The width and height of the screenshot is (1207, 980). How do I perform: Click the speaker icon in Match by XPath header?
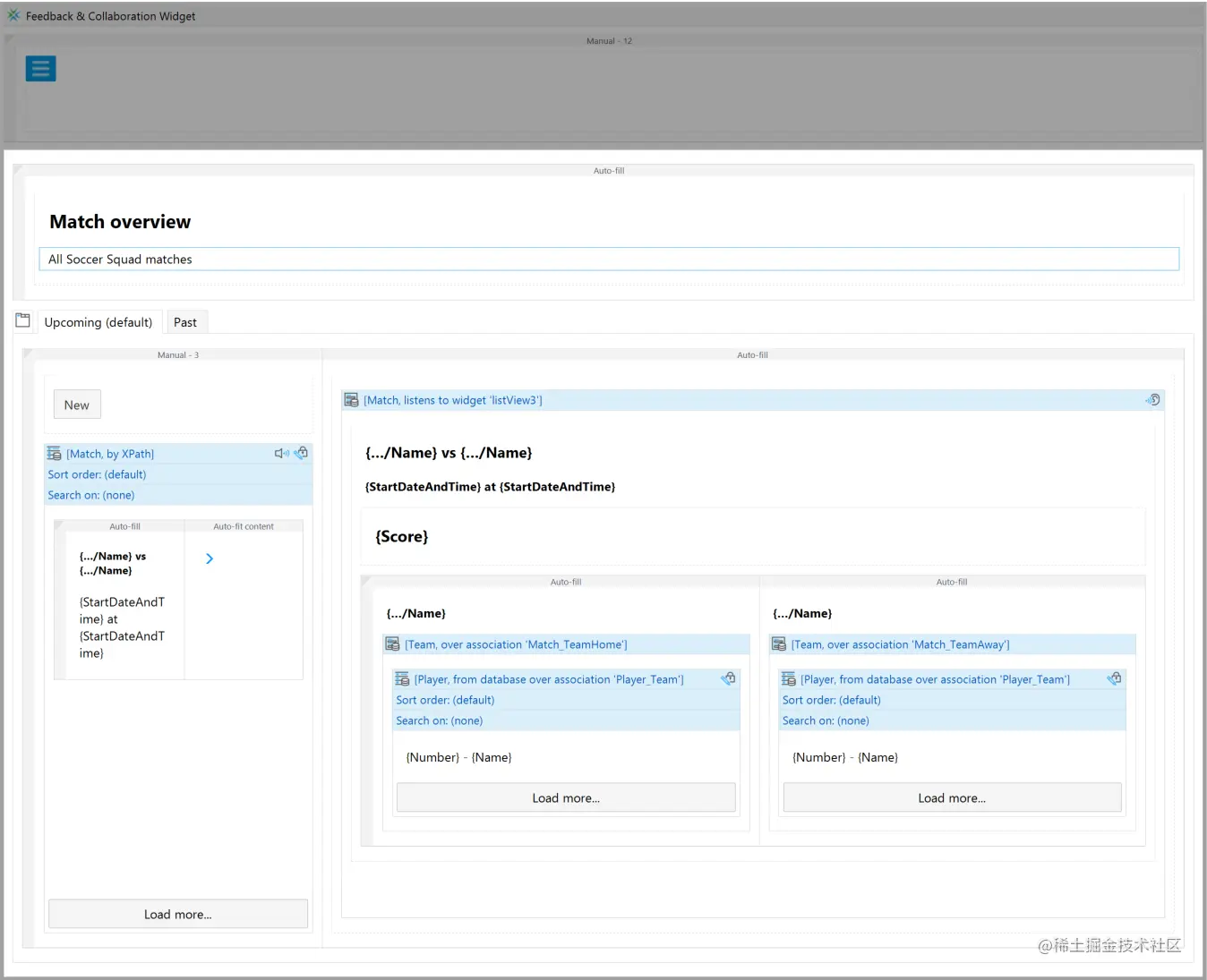(281, 454)
